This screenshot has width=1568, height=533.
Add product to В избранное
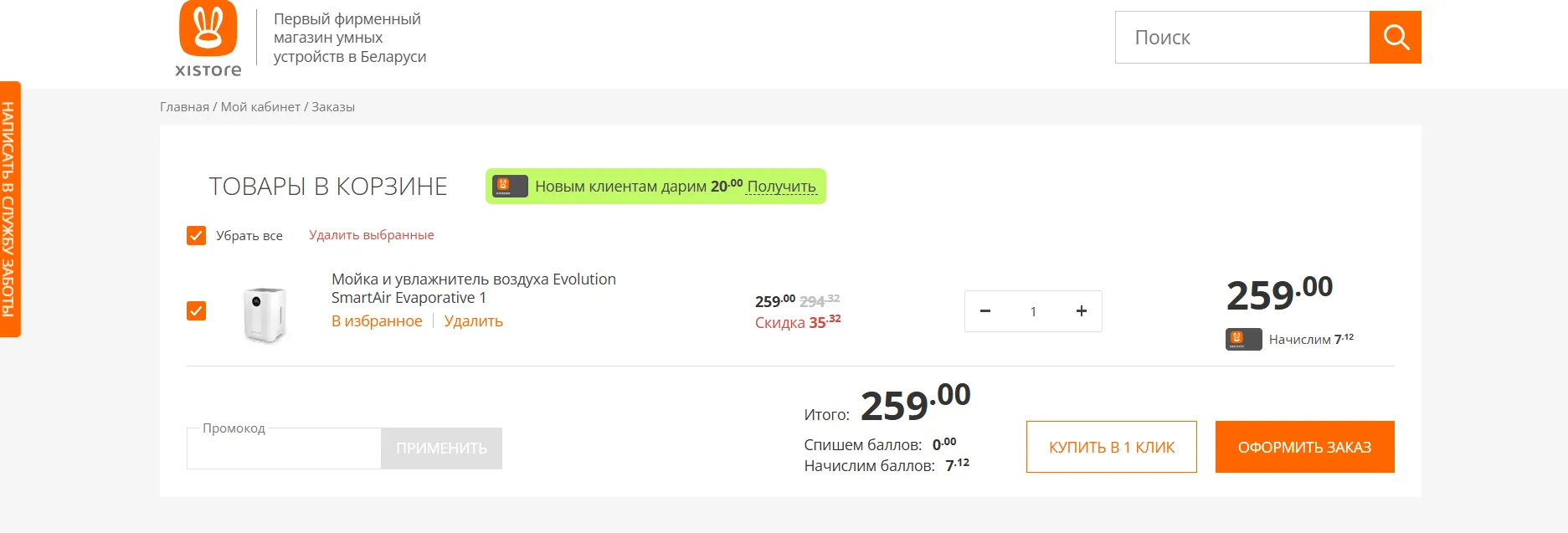(x=377, y=321)
